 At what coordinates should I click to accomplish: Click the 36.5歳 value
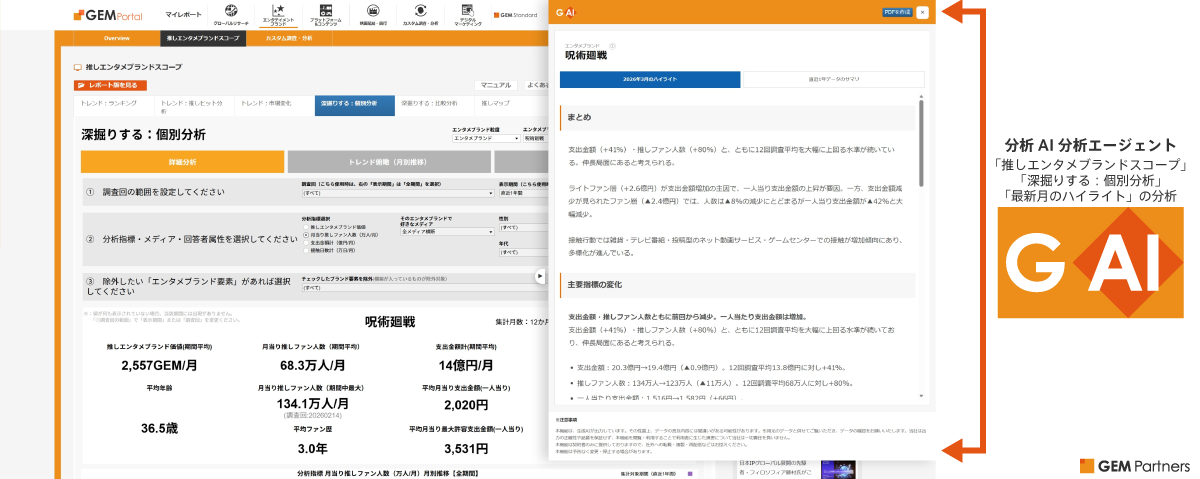(159, 428)
